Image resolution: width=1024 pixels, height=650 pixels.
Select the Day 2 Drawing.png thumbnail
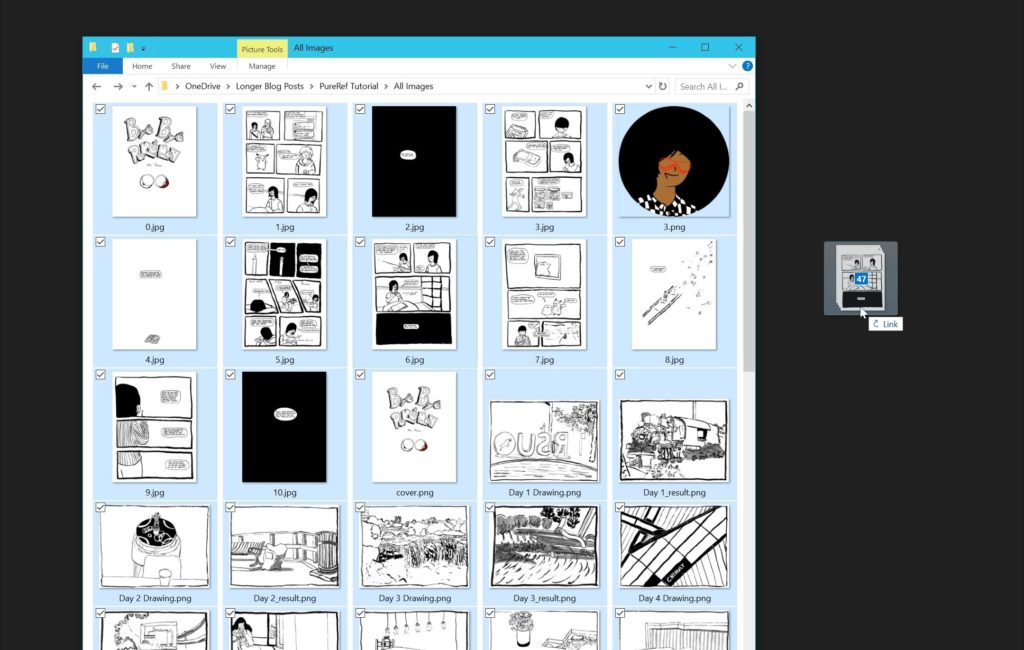click(155, 546)
